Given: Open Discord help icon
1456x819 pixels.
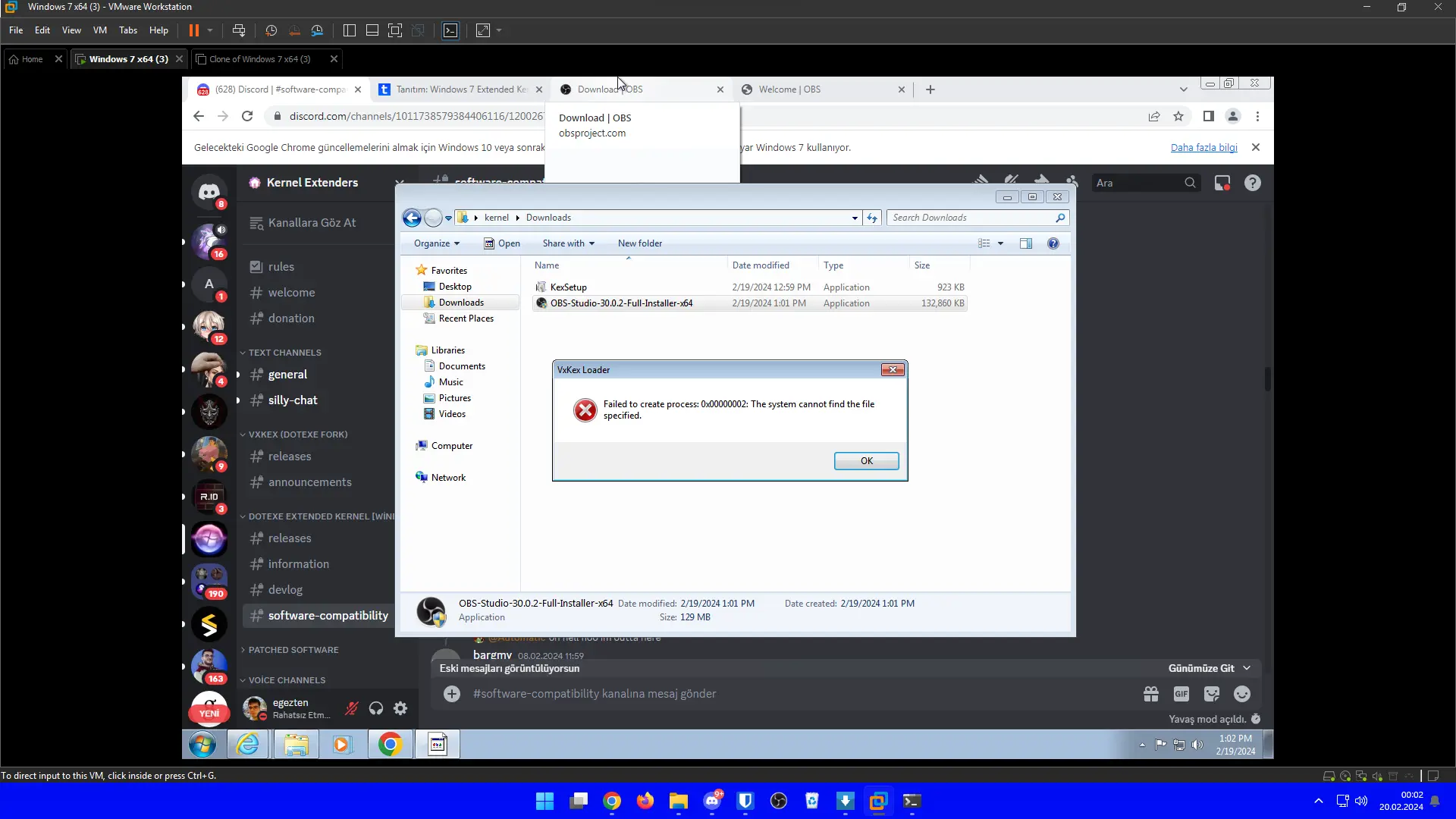Looking at the screenshot, I should [x=1253, y=183].
